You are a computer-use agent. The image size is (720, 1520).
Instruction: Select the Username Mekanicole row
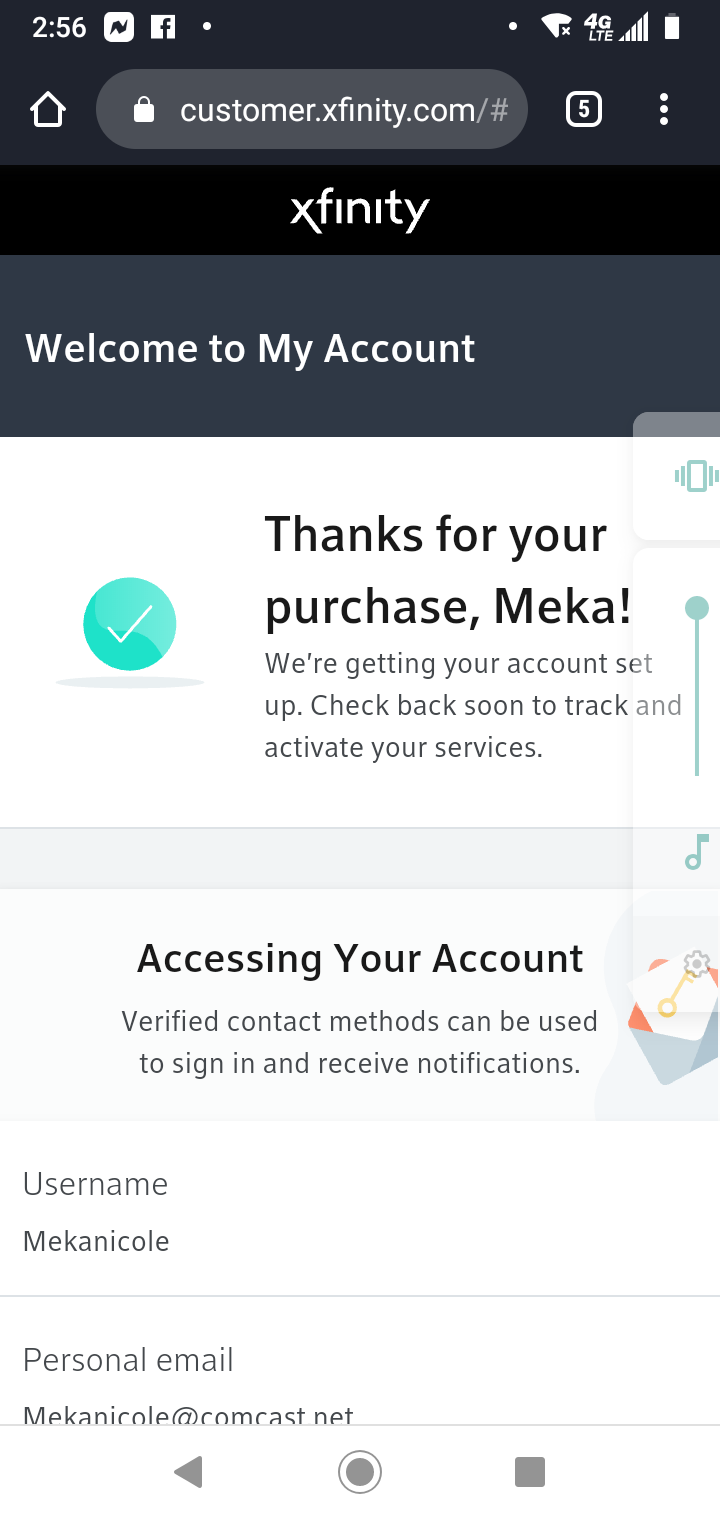click(x=360, y=1212)
